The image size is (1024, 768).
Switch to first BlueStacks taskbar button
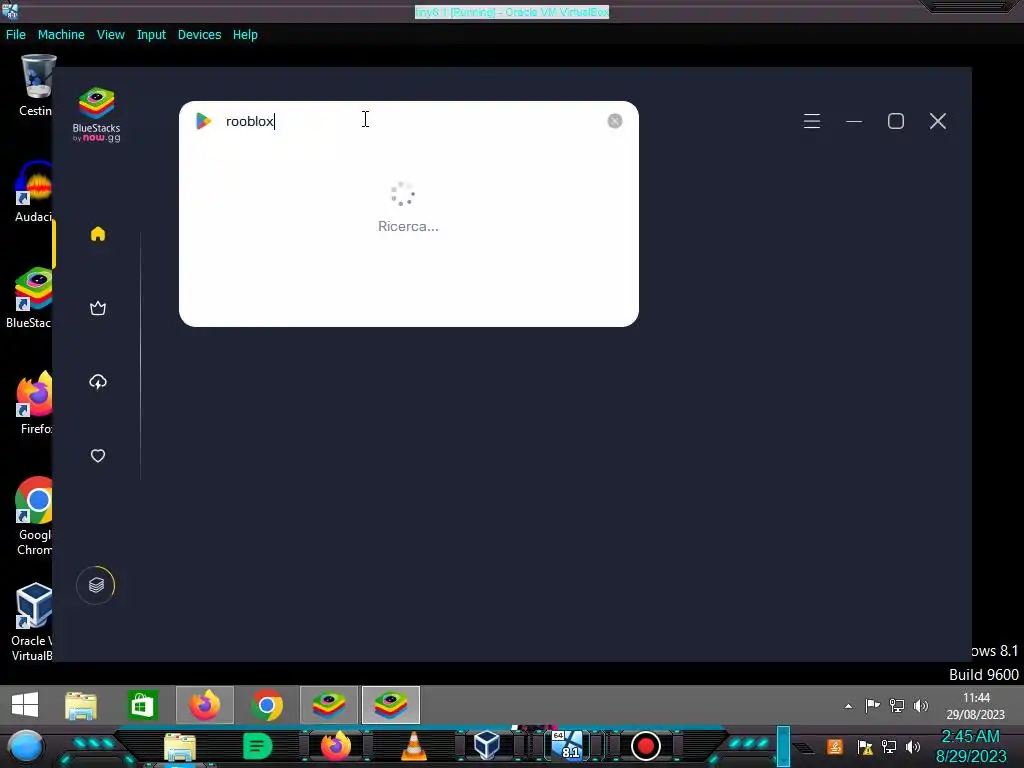(x=329, y=705)
